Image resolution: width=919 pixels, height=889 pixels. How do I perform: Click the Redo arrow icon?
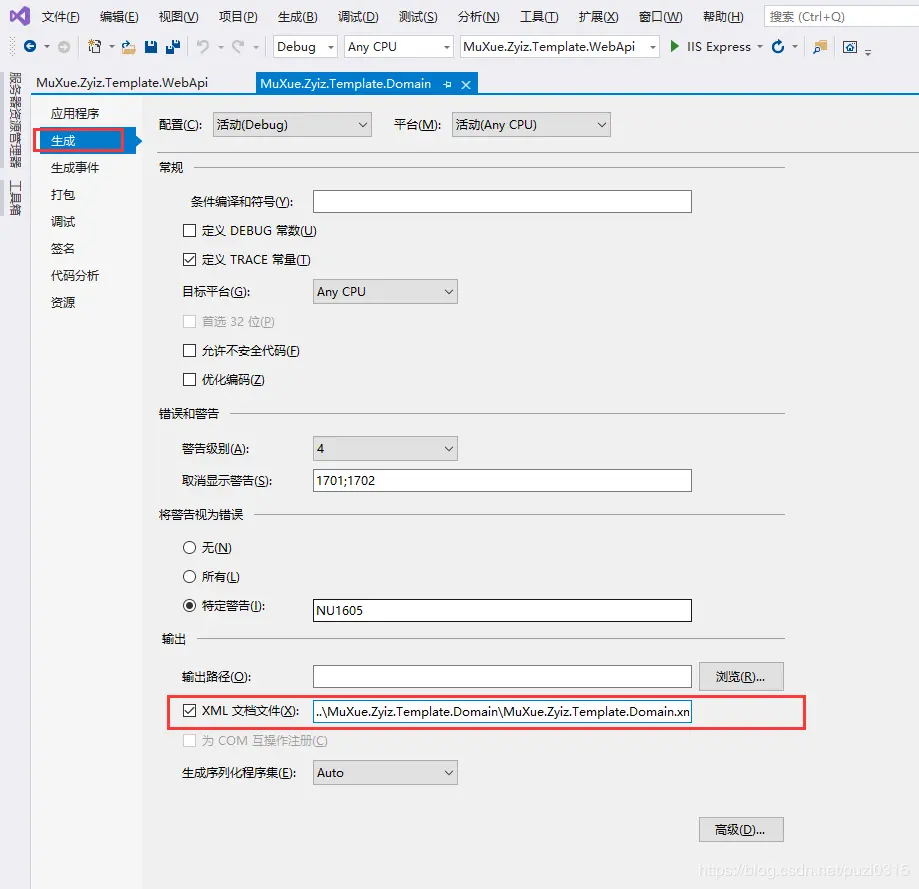tap(238, 46)
